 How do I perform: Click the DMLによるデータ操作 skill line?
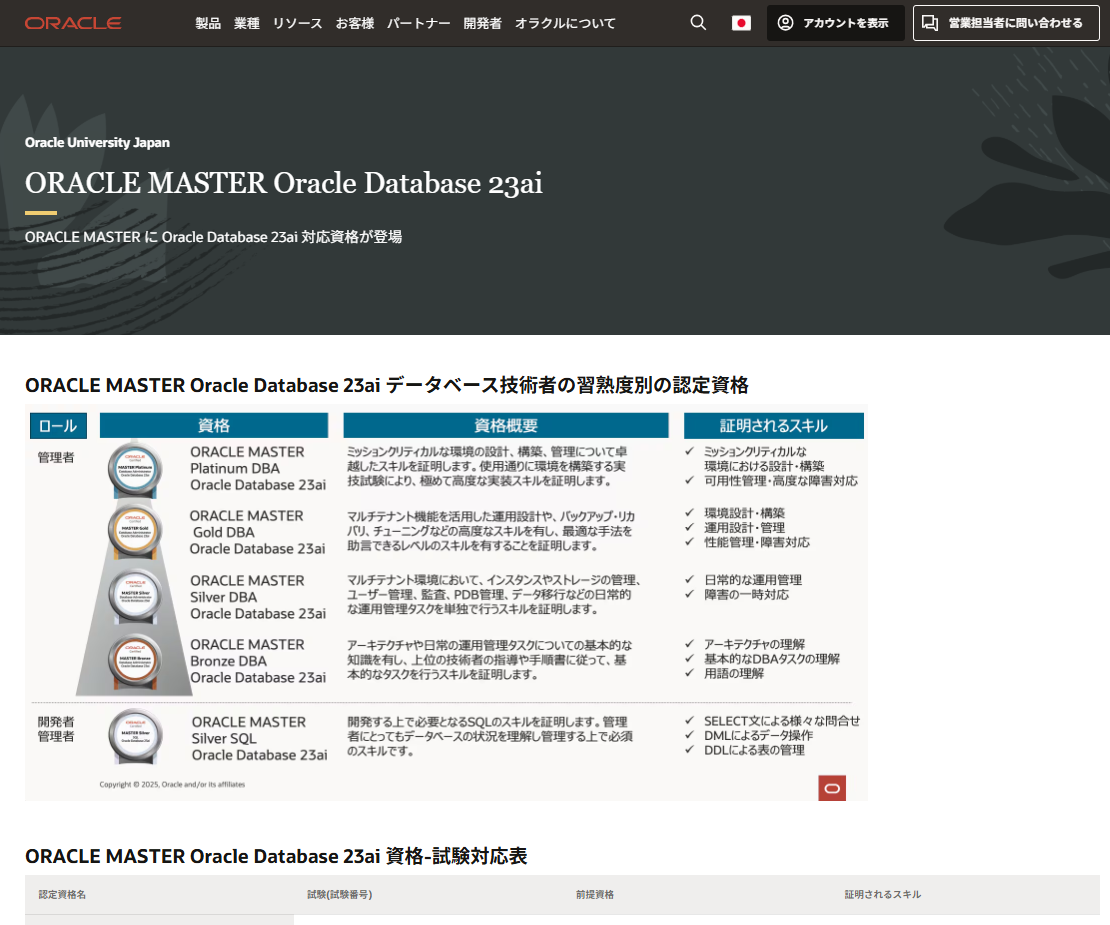[758, 735]
